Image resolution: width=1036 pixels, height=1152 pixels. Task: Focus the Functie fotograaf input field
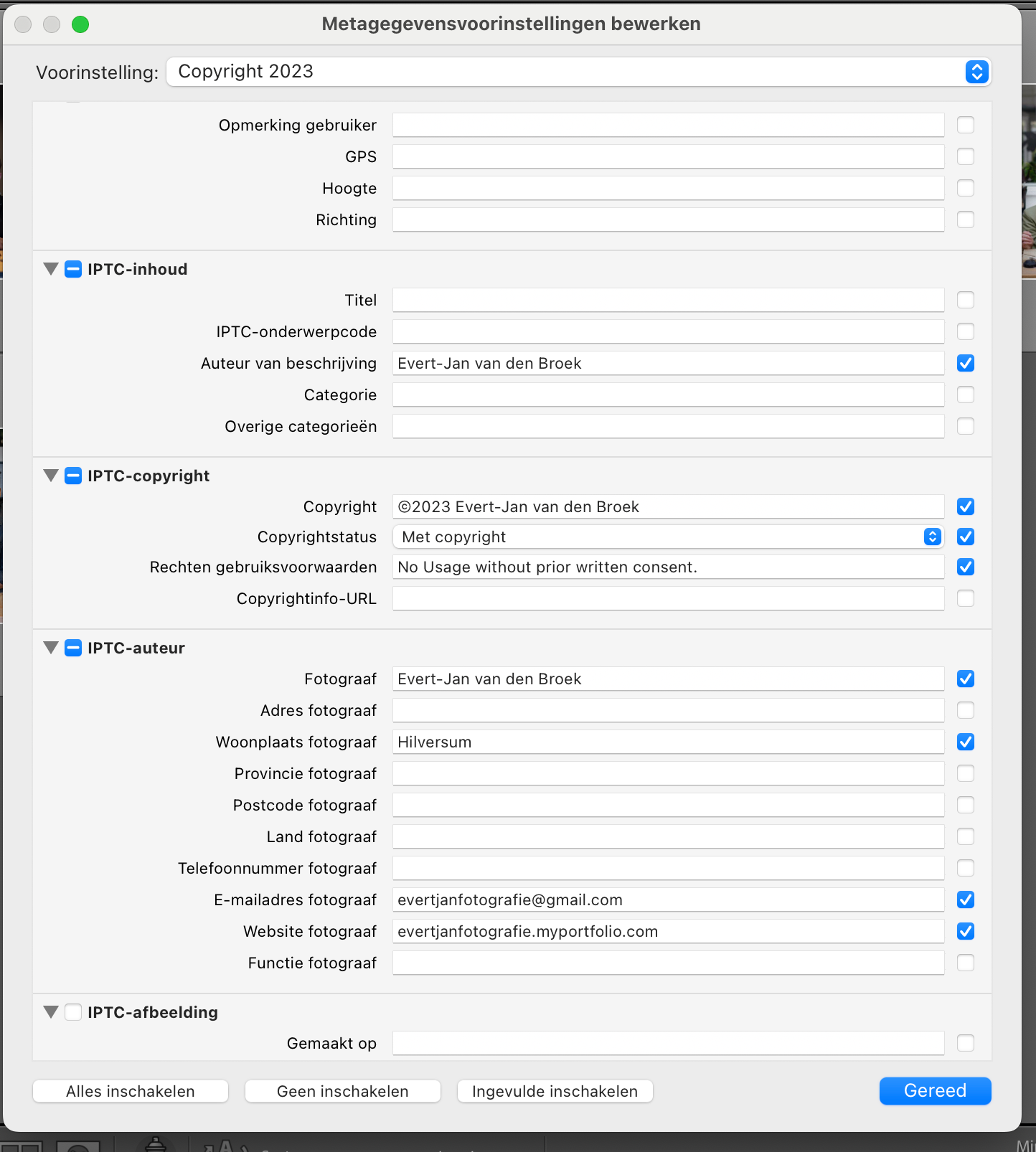click(668, 963)
